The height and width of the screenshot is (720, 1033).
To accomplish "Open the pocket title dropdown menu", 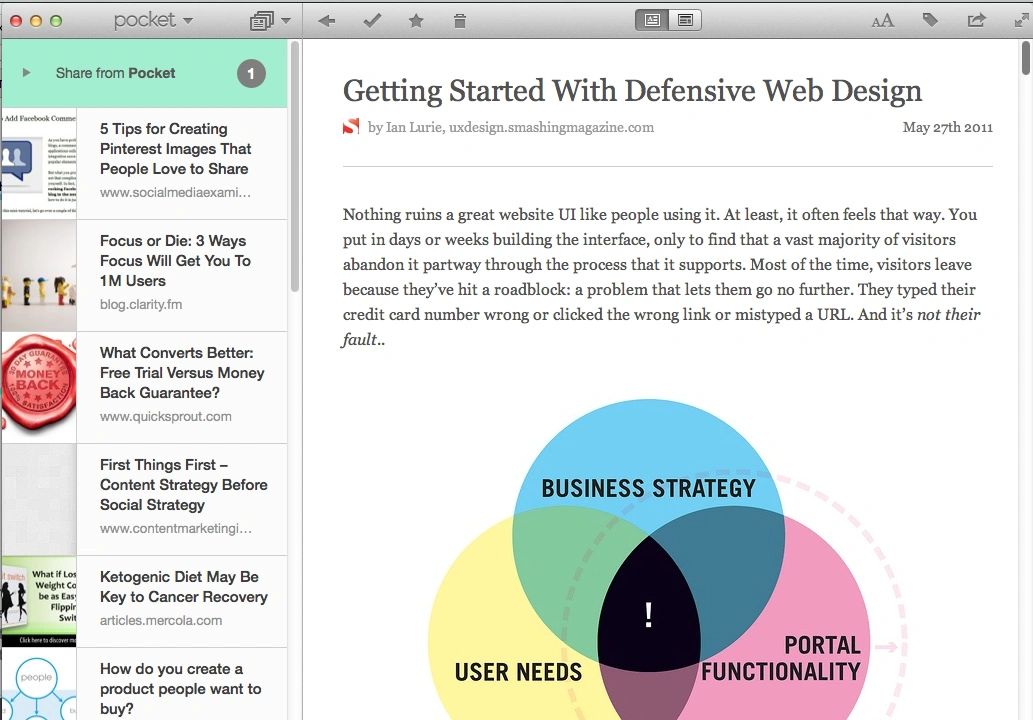I will coord(153,20).
